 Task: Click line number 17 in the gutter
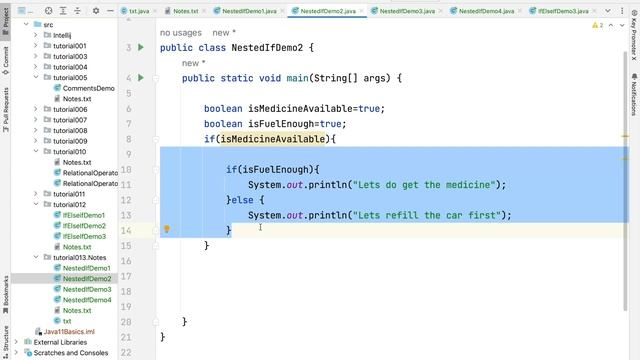127,276
